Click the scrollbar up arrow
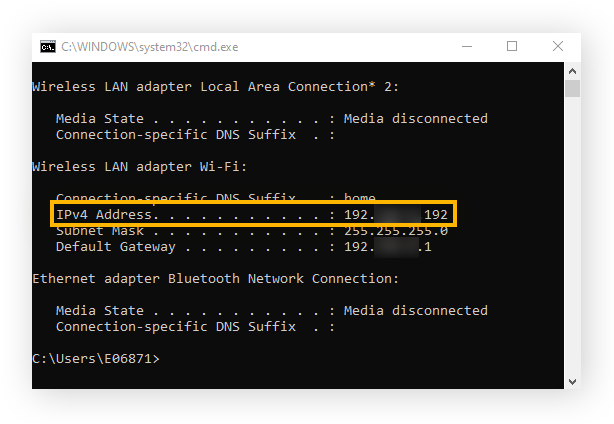This screenshot has width=614, height=424. point(573,70)
